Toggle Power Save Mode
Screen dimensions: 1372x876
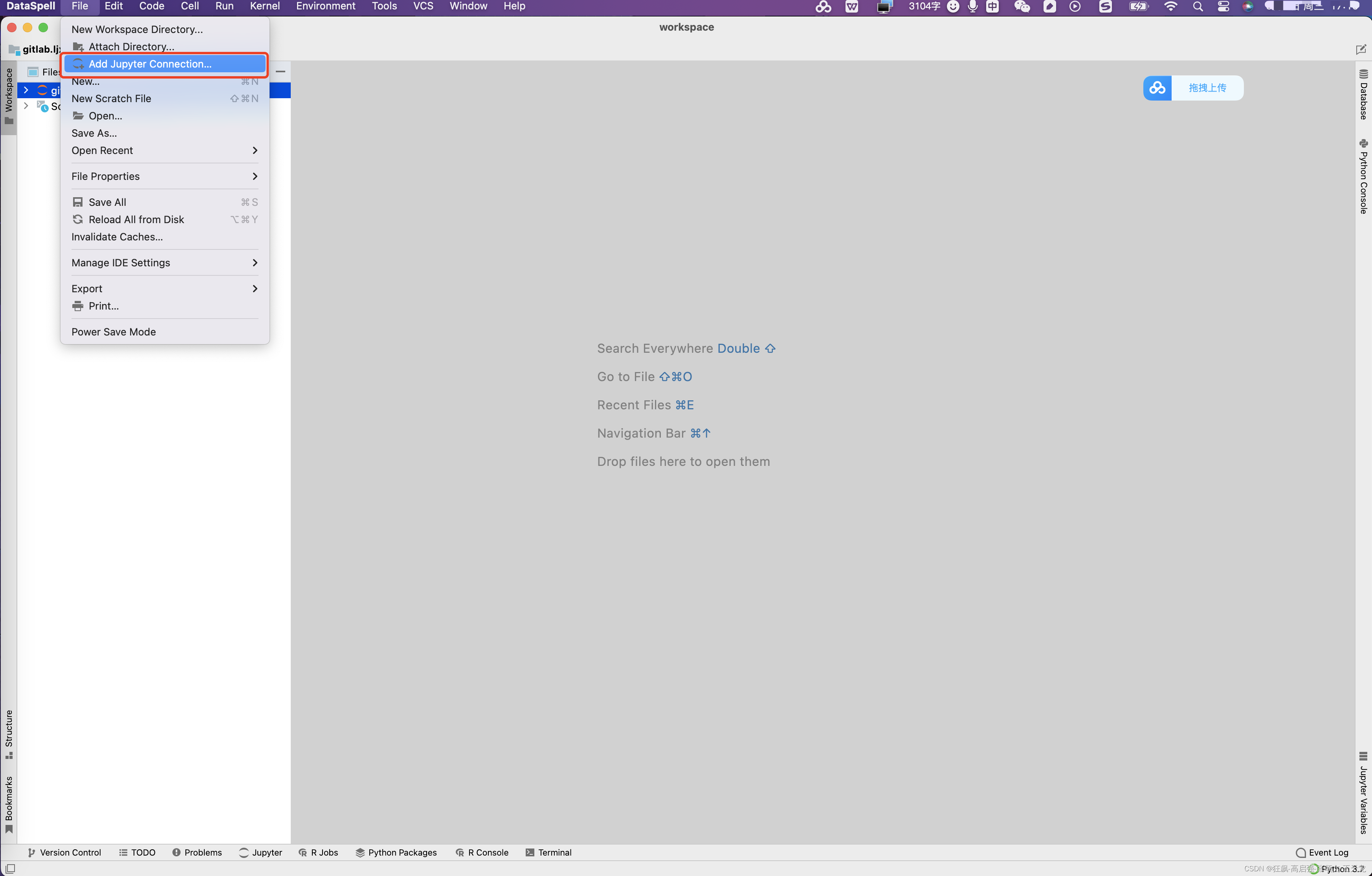pos(114,332)
